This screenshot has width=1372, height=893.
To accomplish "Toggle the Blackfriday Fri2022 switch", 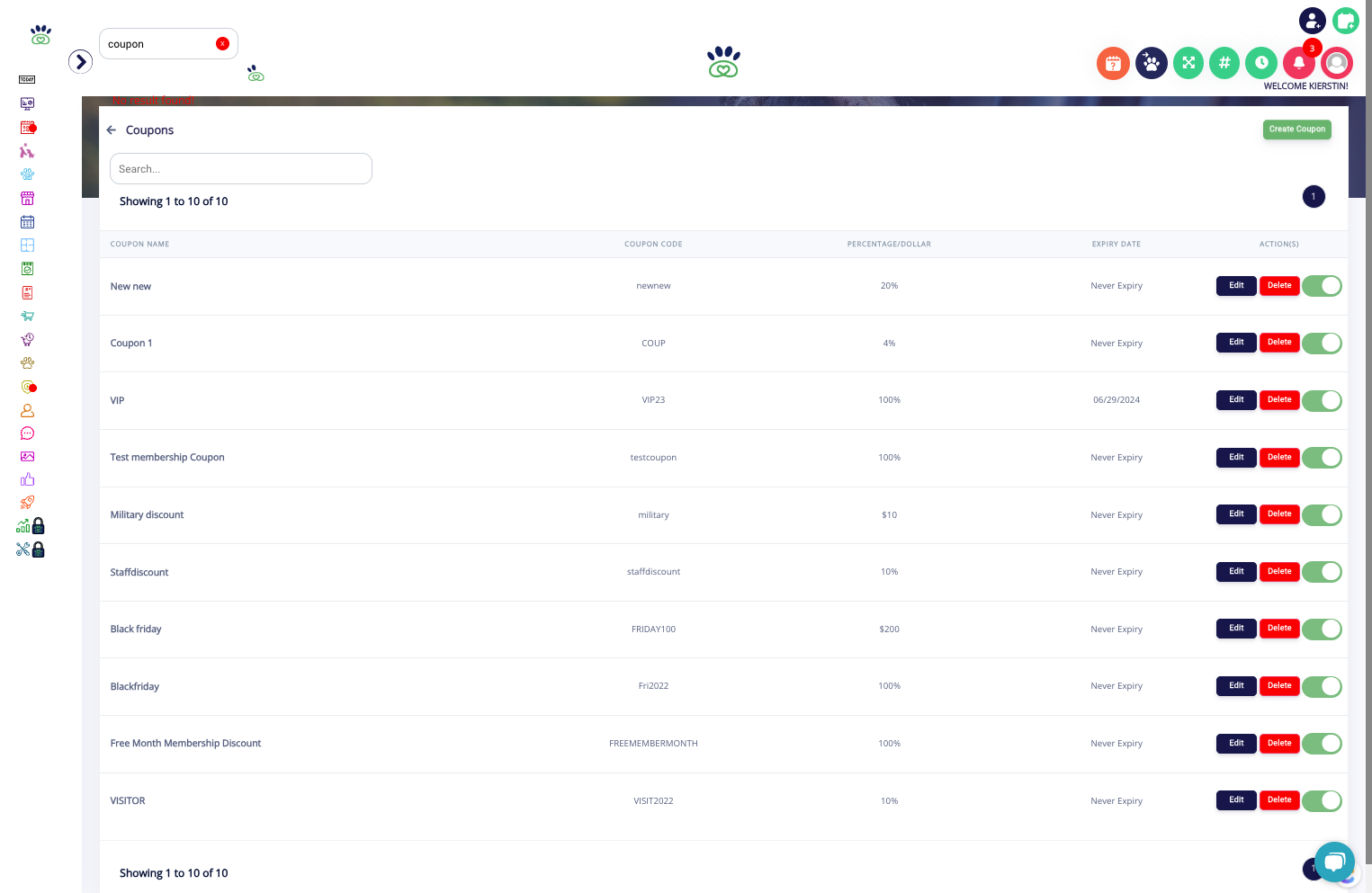I will (1322, 686).
